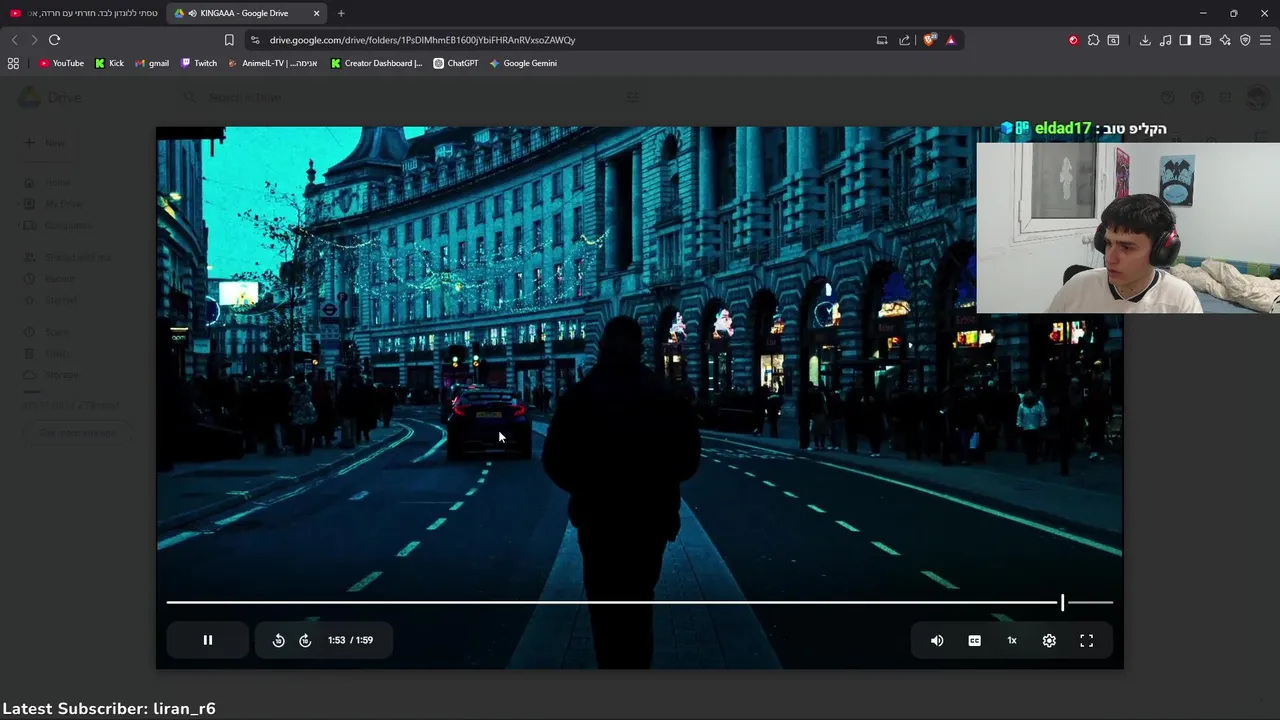Go back in browser history
This screenshot has width=1280, height=720.
point(14,40)
